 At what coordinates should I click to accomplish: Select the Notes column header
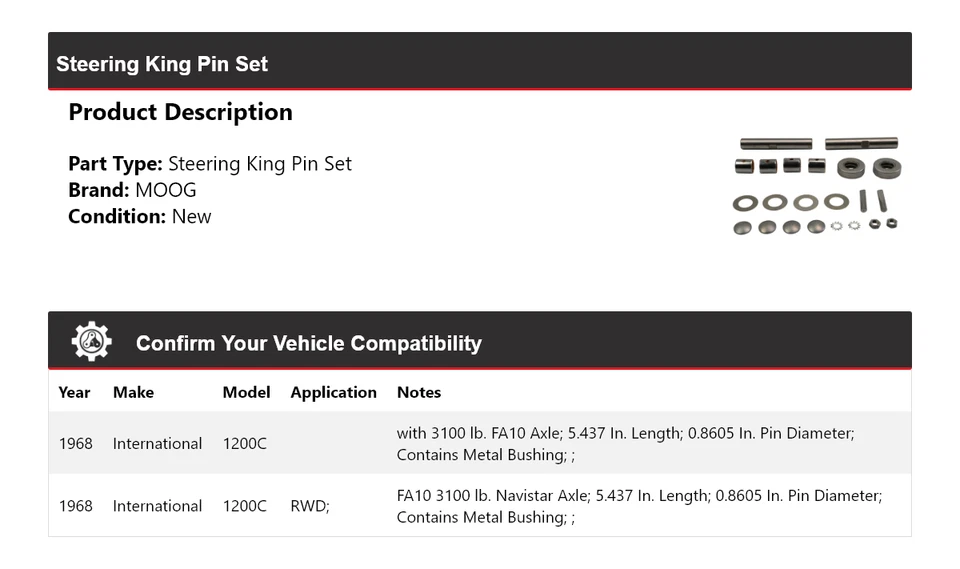point(418,392)
